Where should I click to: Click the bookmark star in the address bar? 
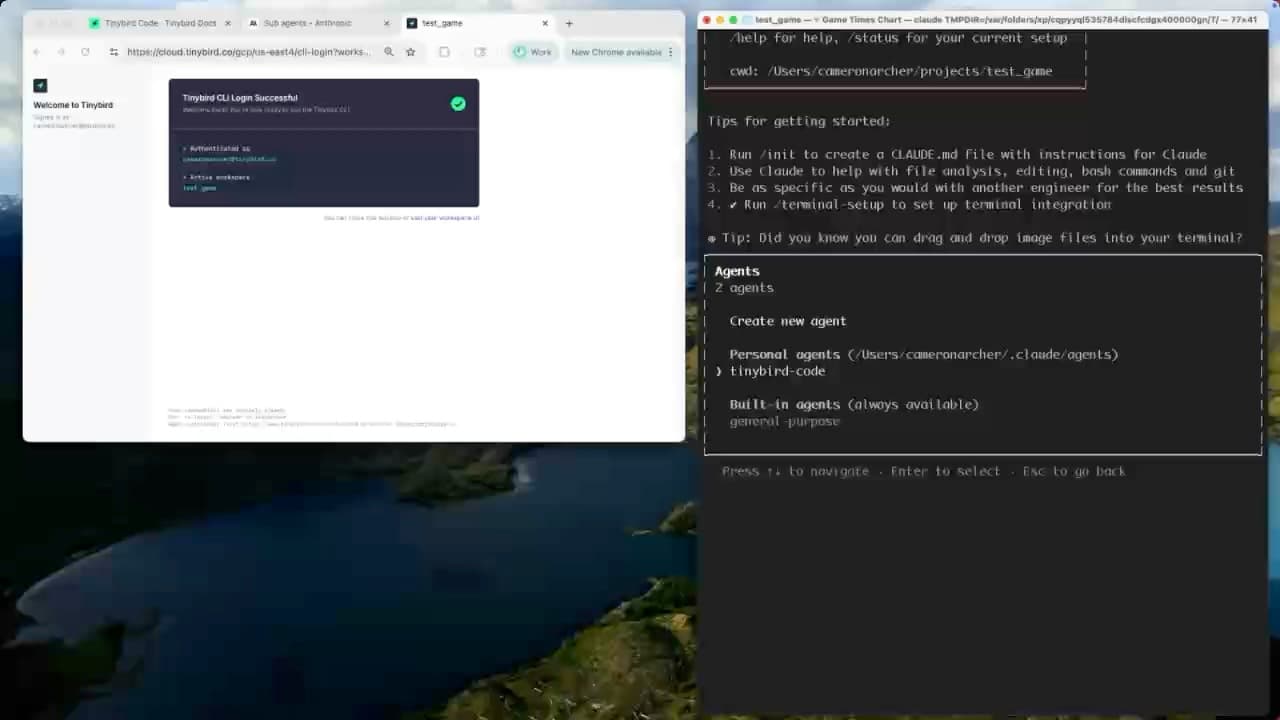[411, 52]
